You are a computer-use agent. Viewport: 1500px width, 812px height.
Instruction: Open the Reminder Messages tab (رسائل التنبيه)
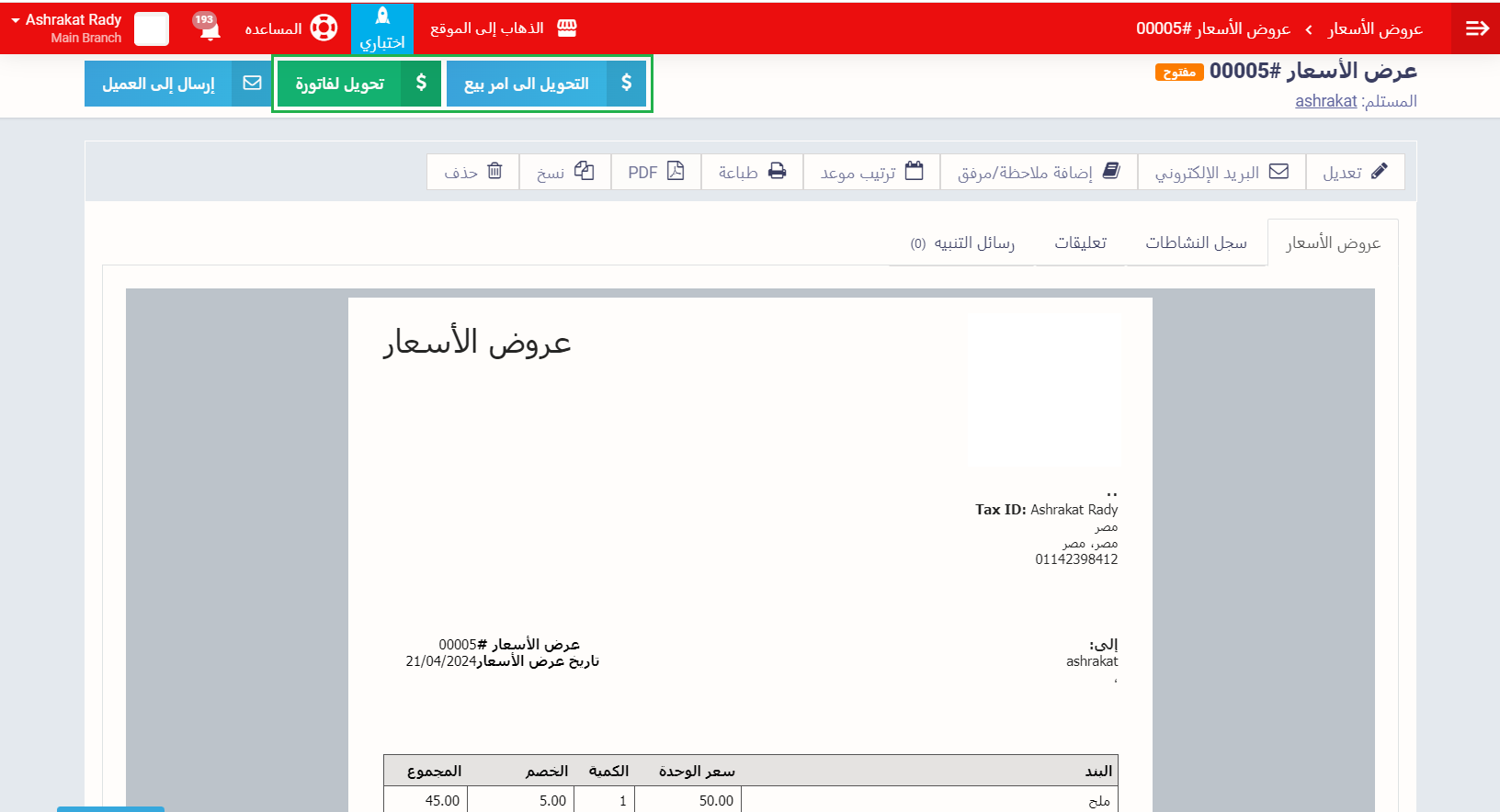(x=962, y=242)
